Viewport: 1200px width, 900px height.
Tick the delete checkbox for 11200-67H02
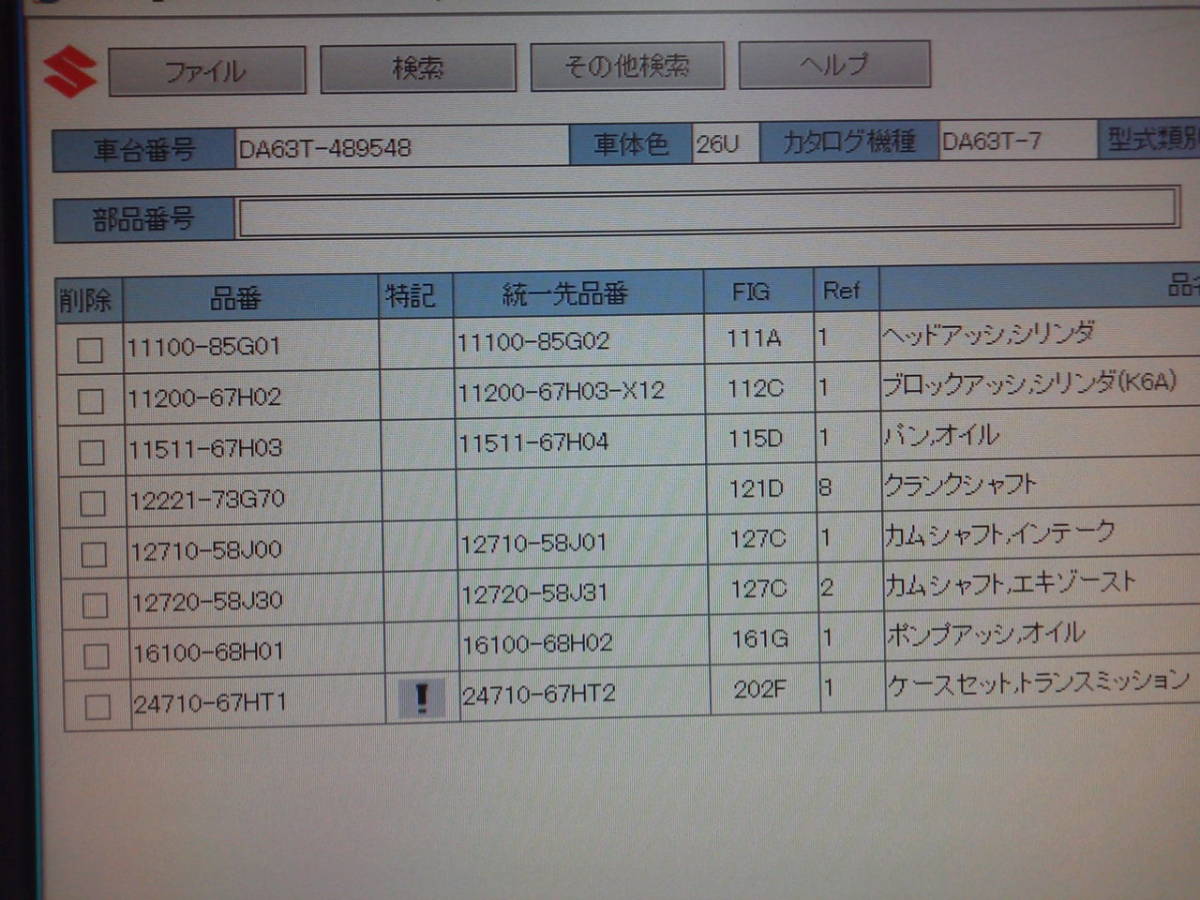pyautogui.click(x=91, y=401)
